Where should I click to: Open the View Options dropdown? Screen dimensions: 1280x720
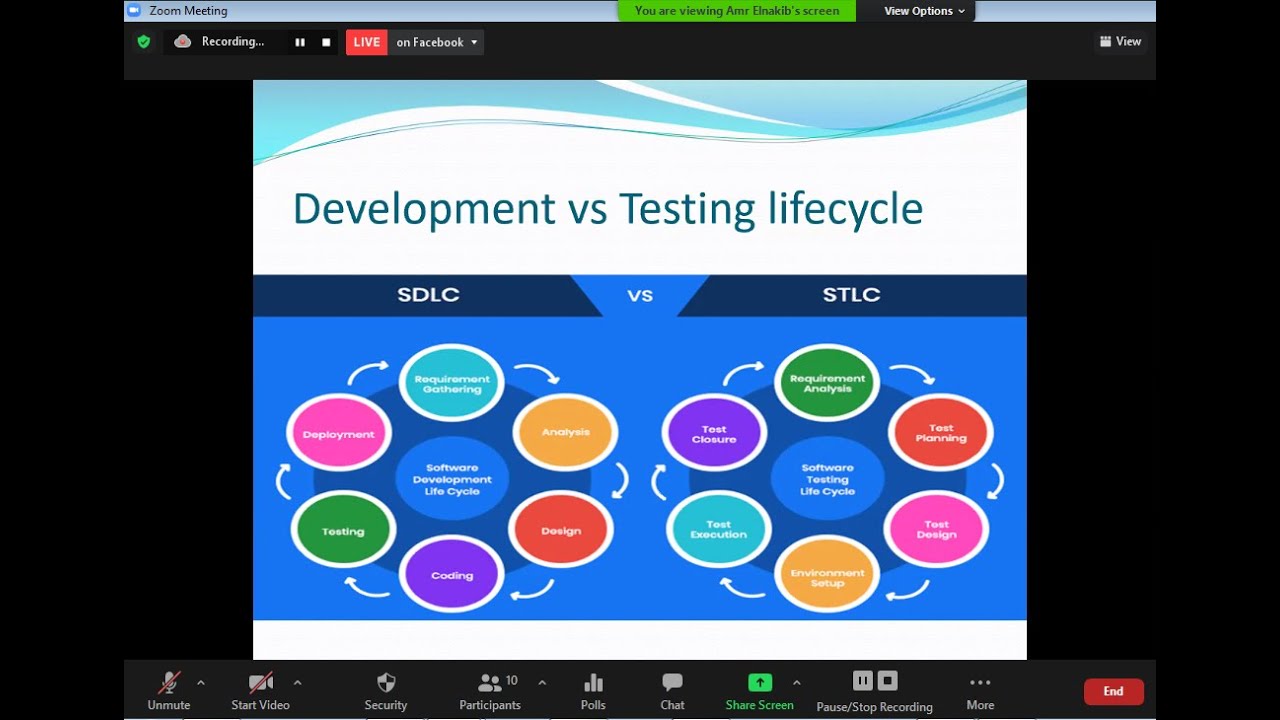925,11
